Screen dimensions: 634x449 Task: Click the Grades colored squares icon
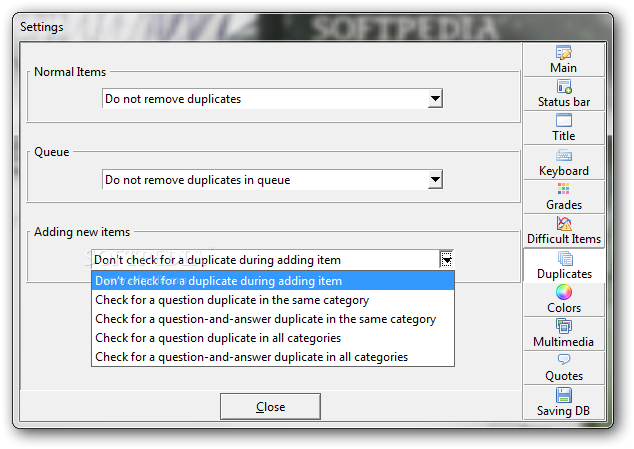(x=564, y=188)
